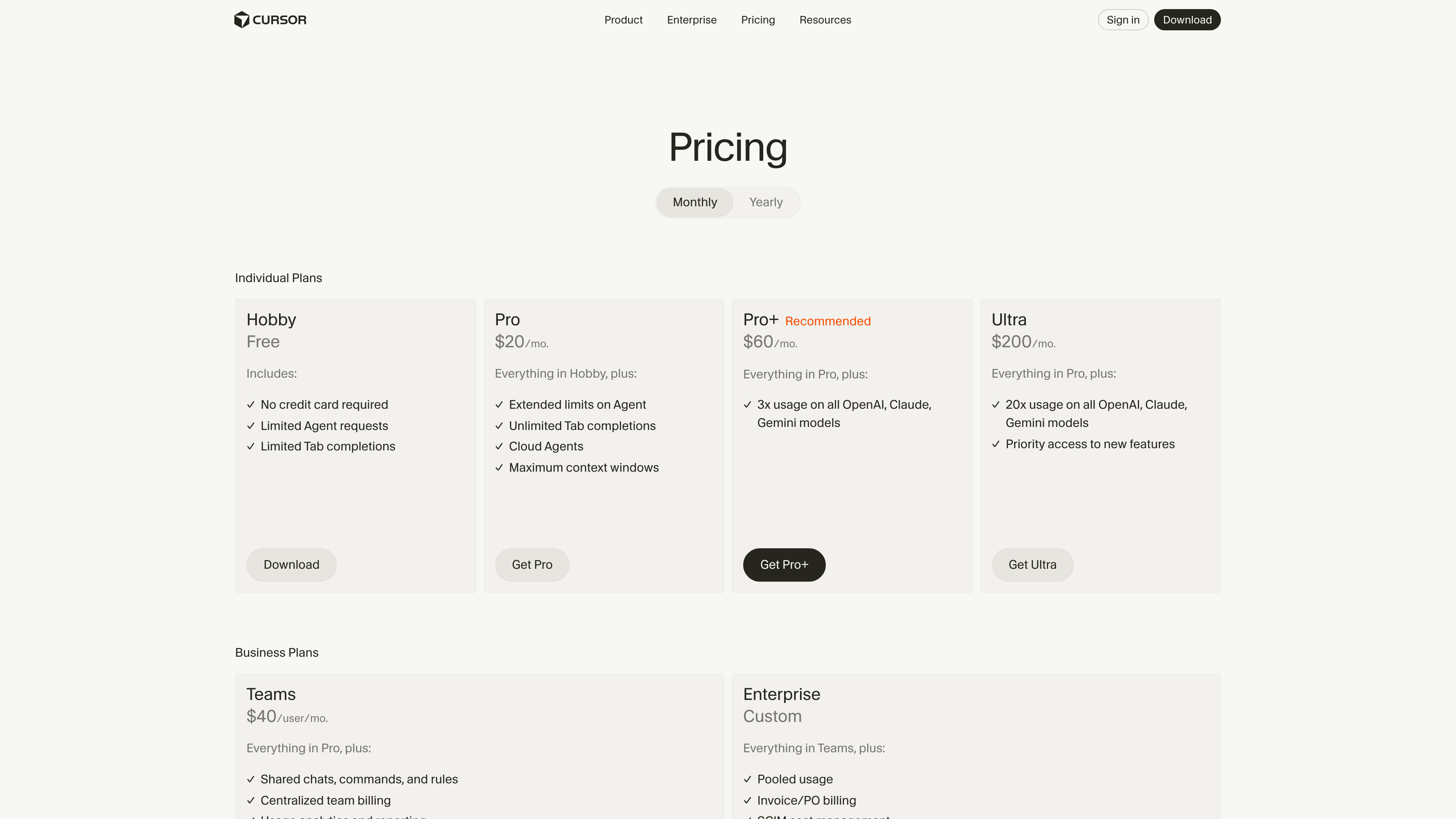This screenshot has height=819, width=1456.
Task: Click the Hobby plan card title
Action: click(271, 319)
